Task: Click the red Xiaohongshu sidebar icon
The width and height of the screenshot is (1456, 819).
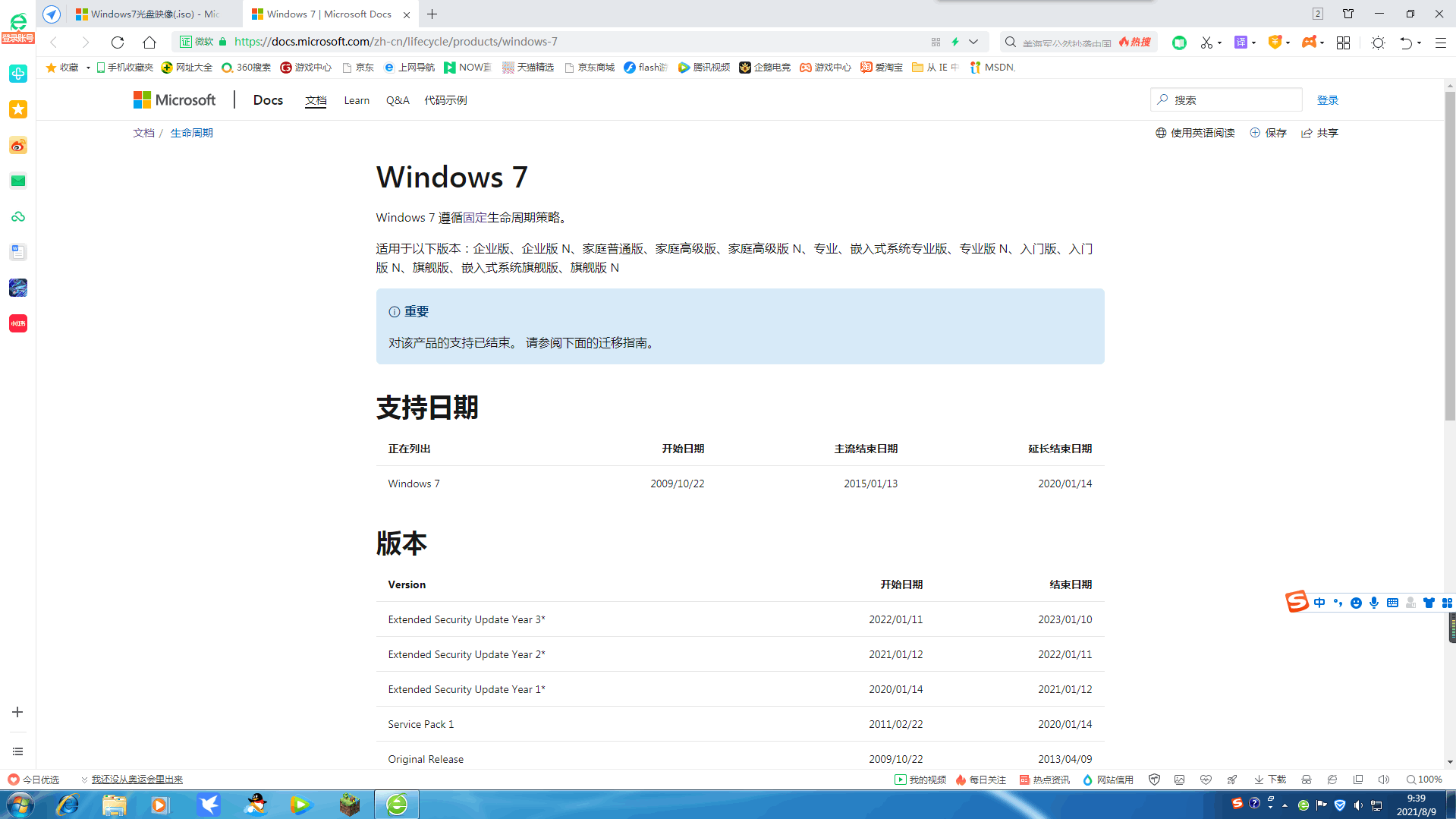Action: click(x=18, y=323)
